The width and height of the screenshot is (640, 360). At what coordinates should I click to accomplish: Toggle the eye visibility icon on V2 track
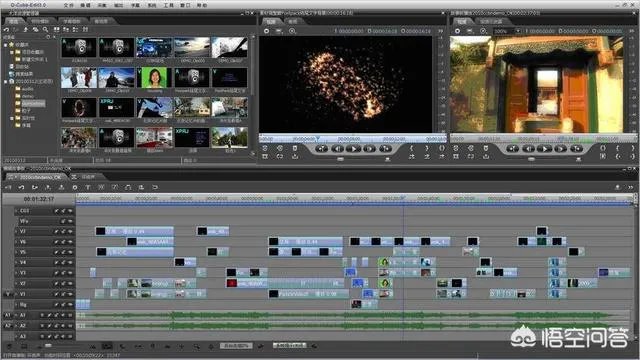[x=70, y=283]
